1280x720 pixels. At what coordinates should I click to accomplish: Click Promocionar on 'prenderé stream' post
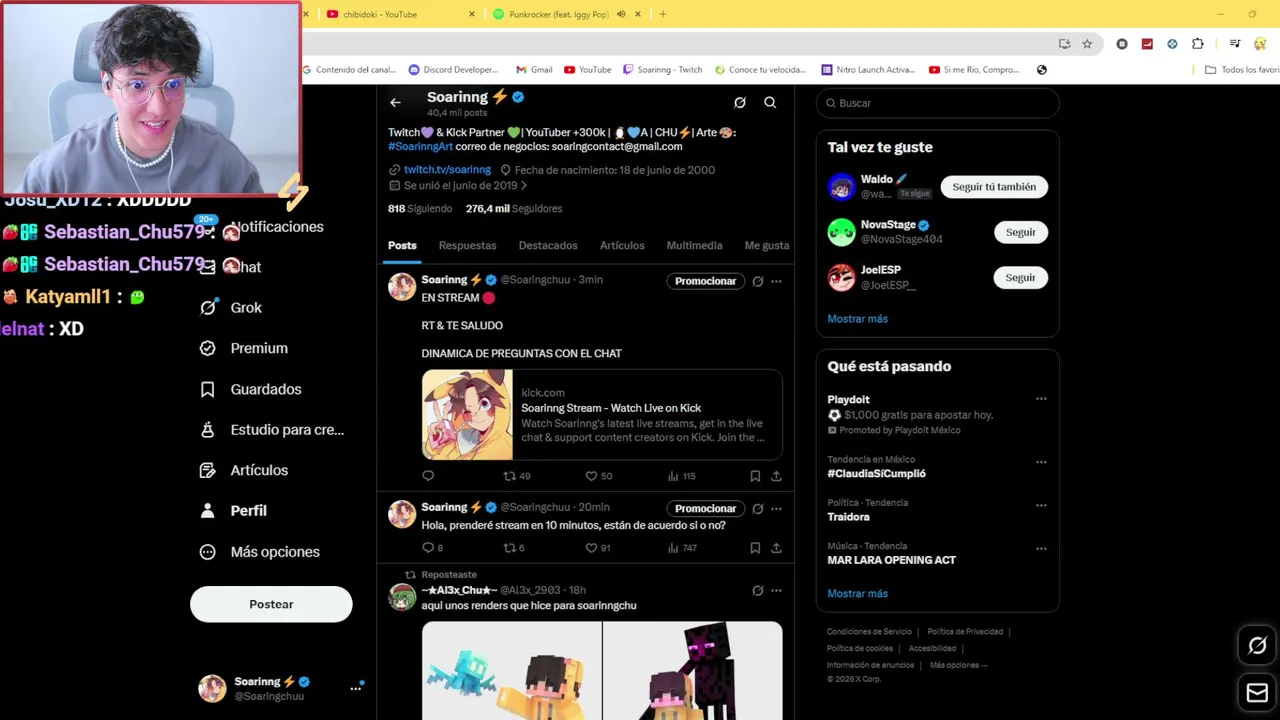(705, 508)
